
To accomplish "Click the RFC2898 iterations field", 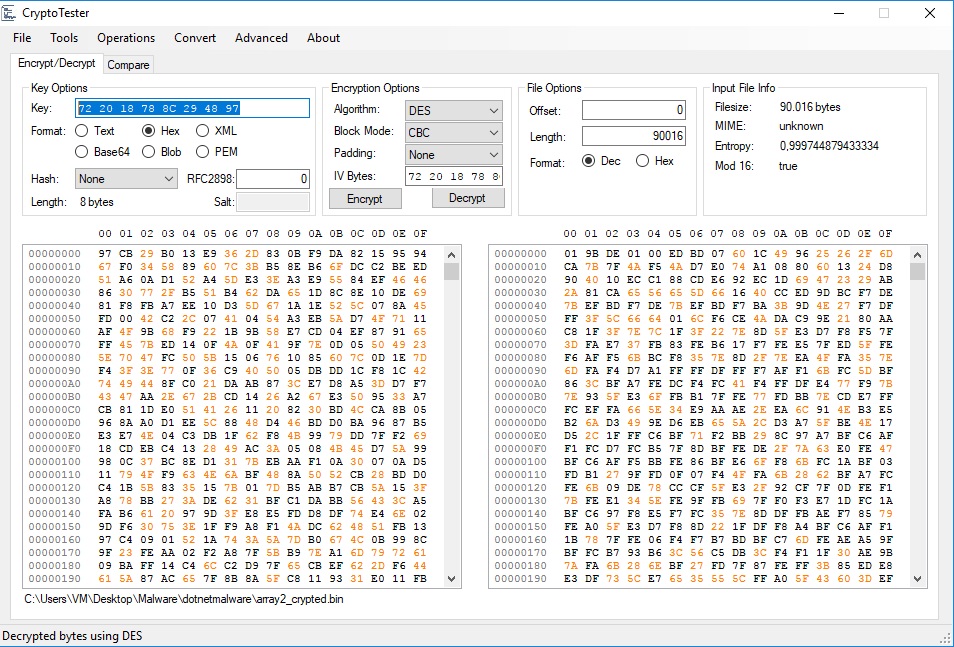I will point(273,179).
